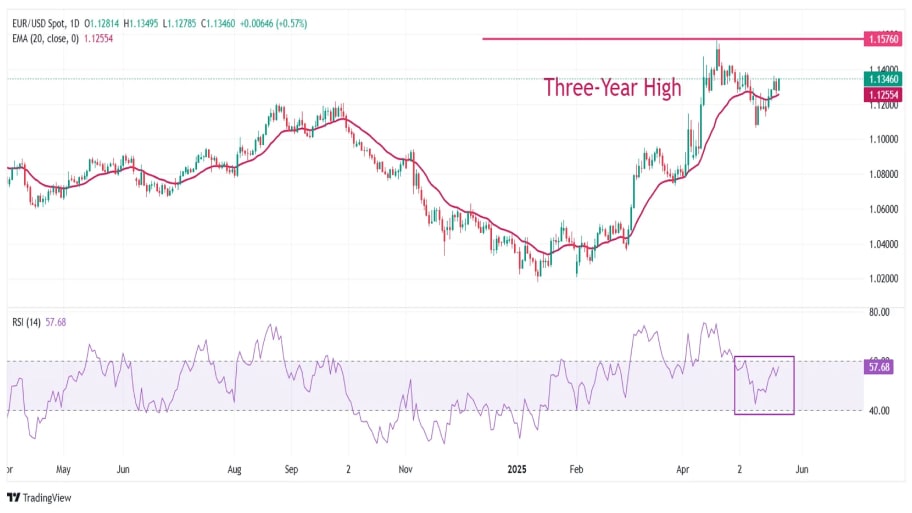Click the 1D interval label in the legend

click(74, 24)
